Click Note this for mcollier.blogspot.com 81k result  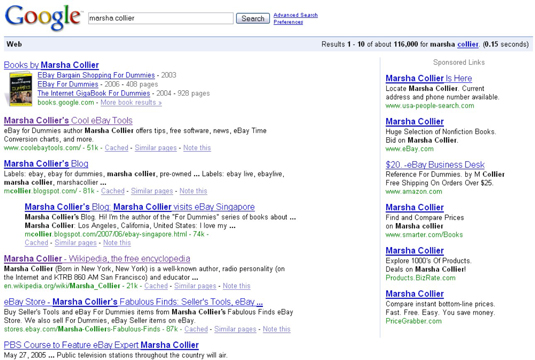pos(193,191)
